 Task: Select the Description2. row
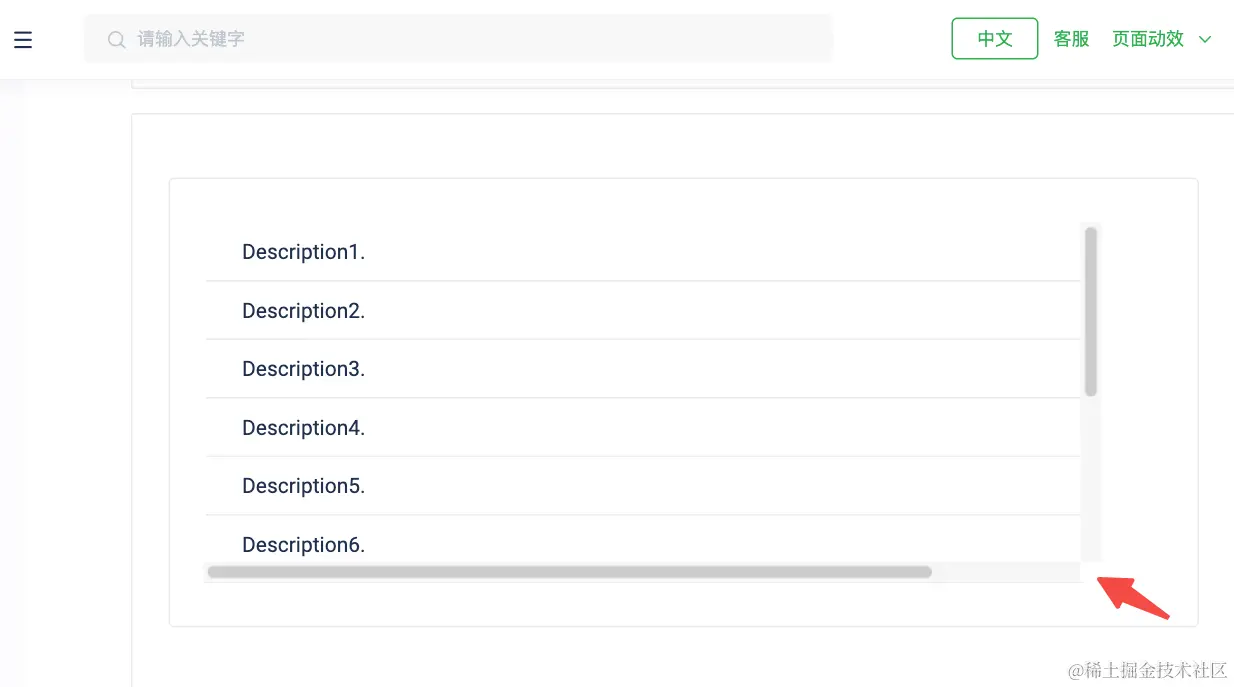(643, 310)
